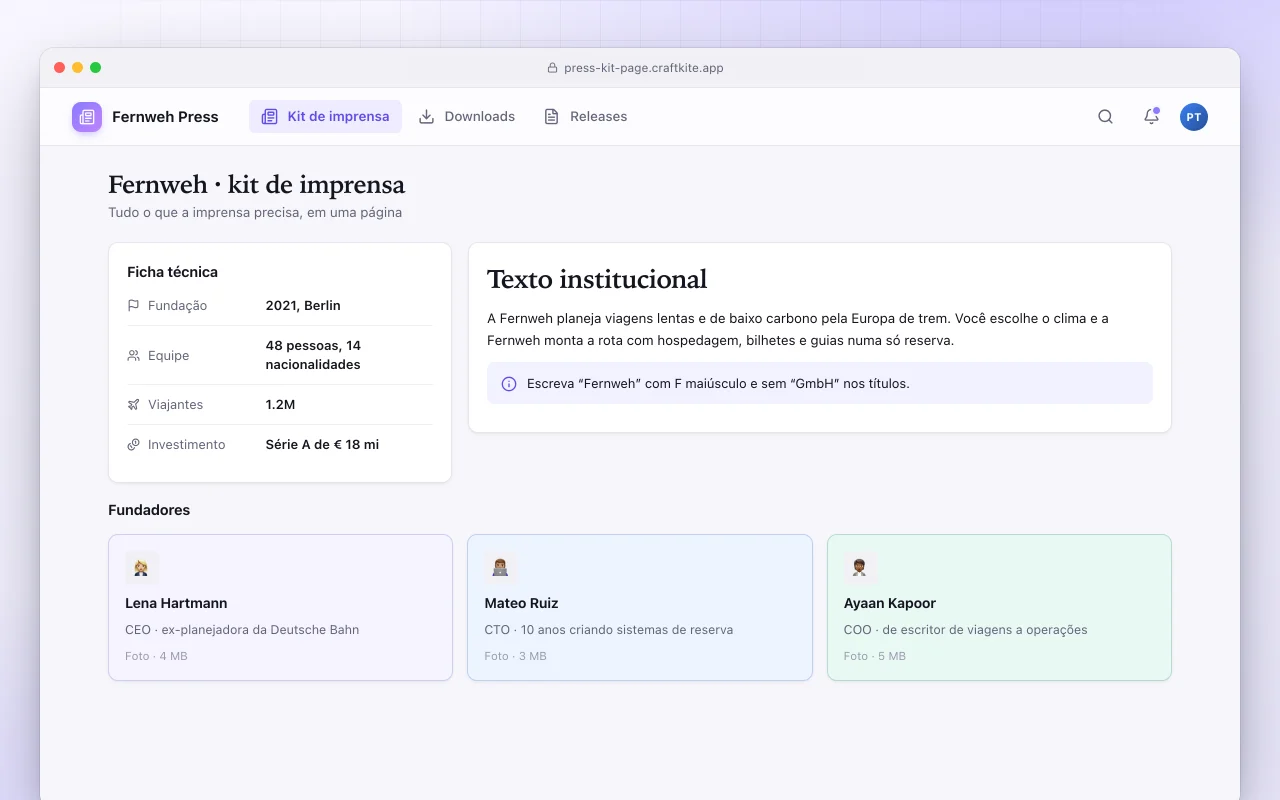Click the Fernweh Press brand name
Screen dimensions: 1280x800
pyautogui.click(x=165, y=117)
